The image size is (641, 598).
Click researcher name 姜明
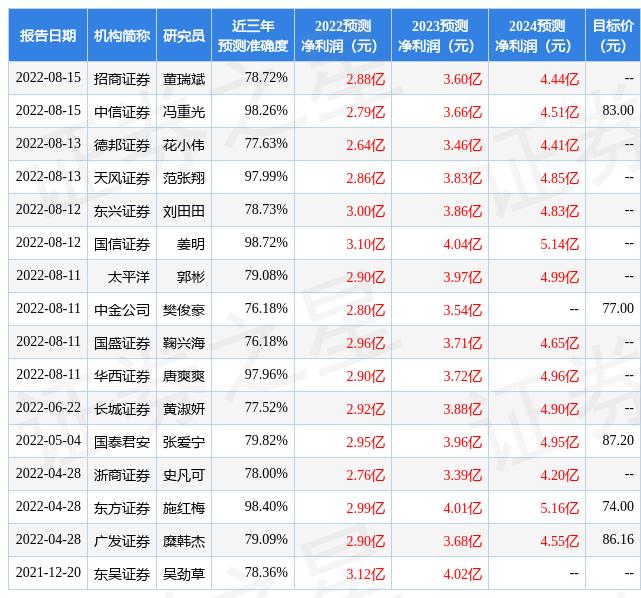191,244
